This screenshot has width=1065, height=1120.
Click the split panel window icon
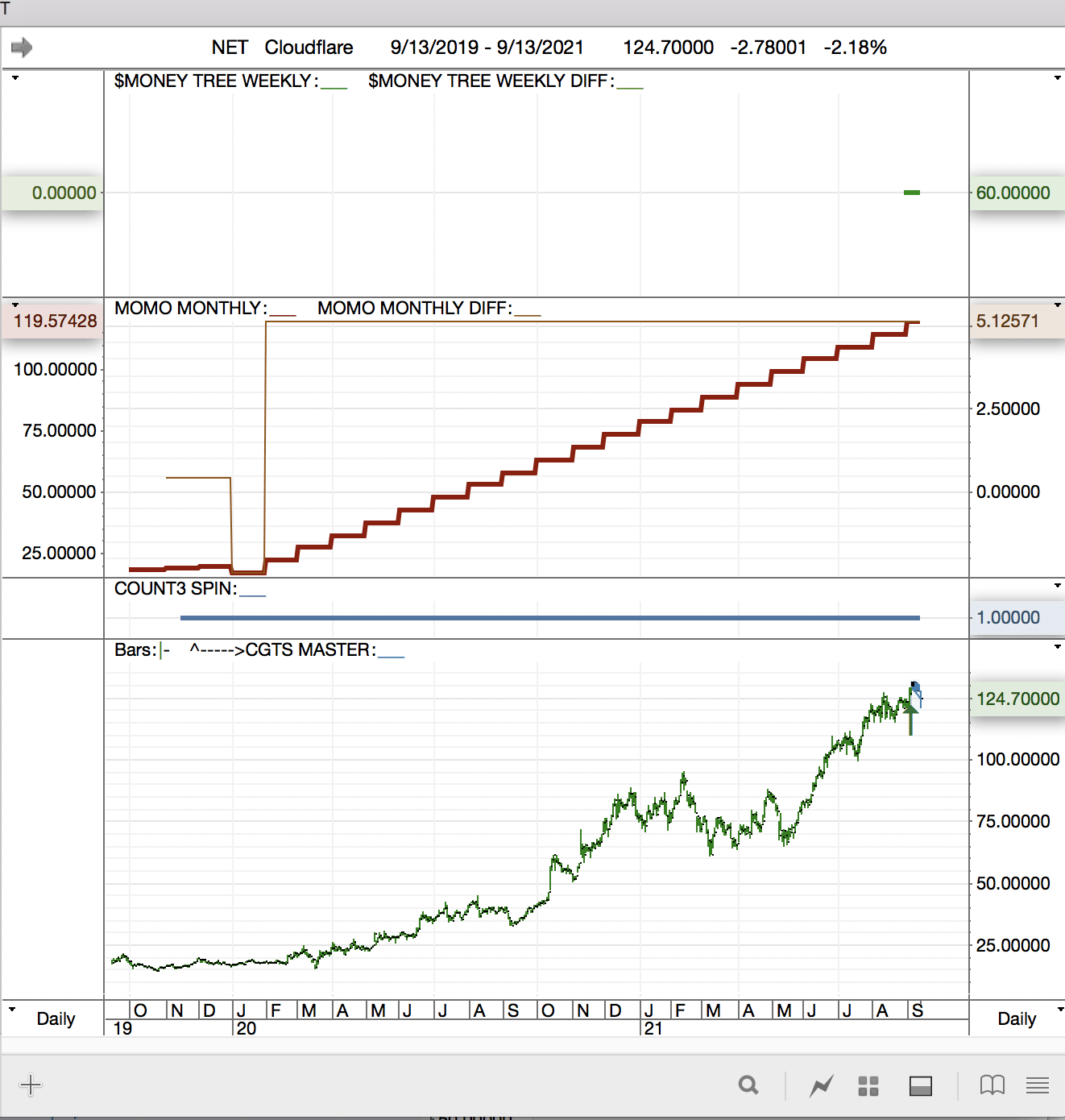(920, 1086)
